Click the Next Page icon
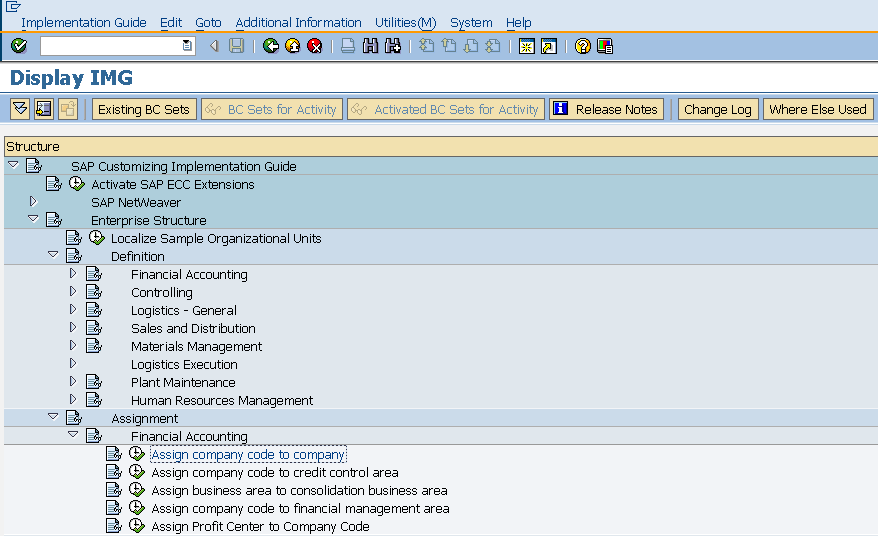Viewport: 878px width, 536px height. pos(471,46)
